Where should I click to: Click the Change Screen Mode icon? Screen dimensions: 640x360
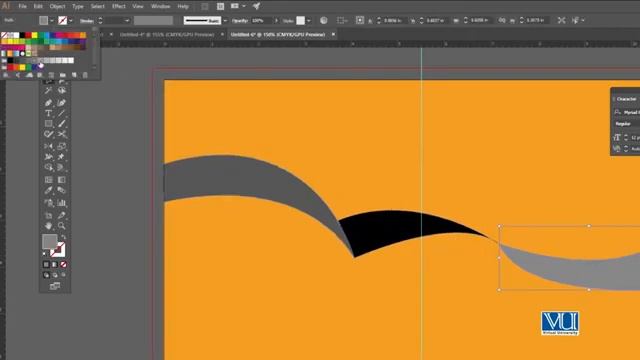click(x=55, y=286)
